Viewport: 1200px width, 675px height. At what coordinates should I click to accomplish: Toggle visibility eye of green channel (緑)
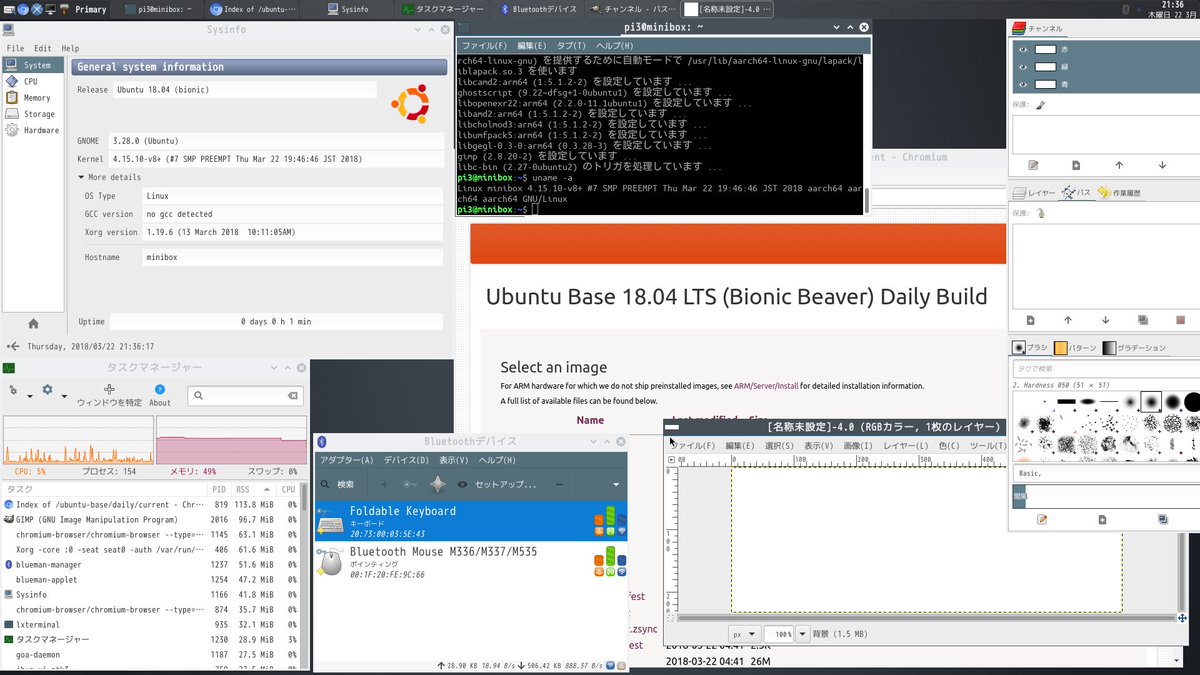click(1022, 66)
